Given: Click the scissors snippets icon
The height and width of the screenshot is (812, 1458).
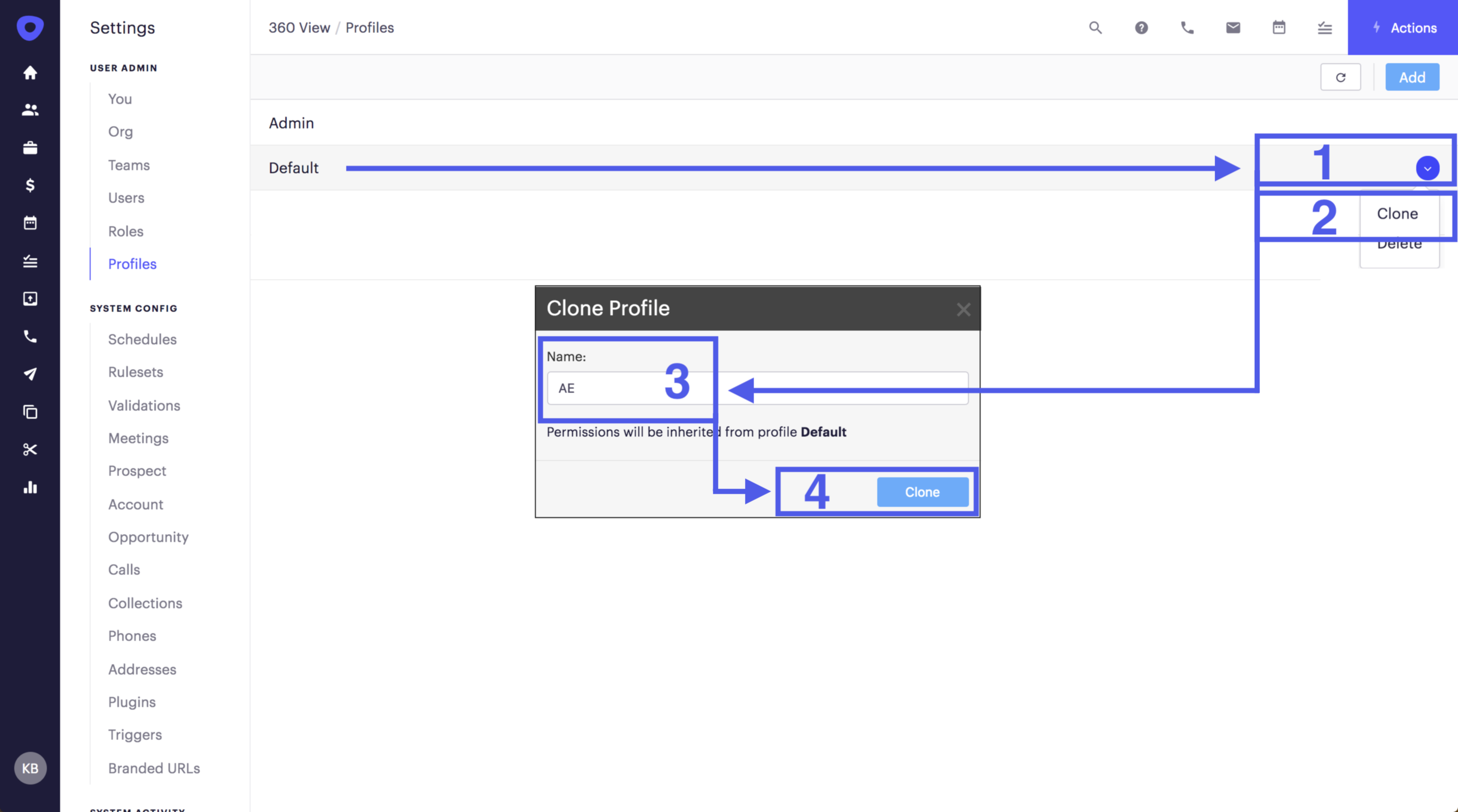Looking at the screenshot, I should tap(30, 449).
